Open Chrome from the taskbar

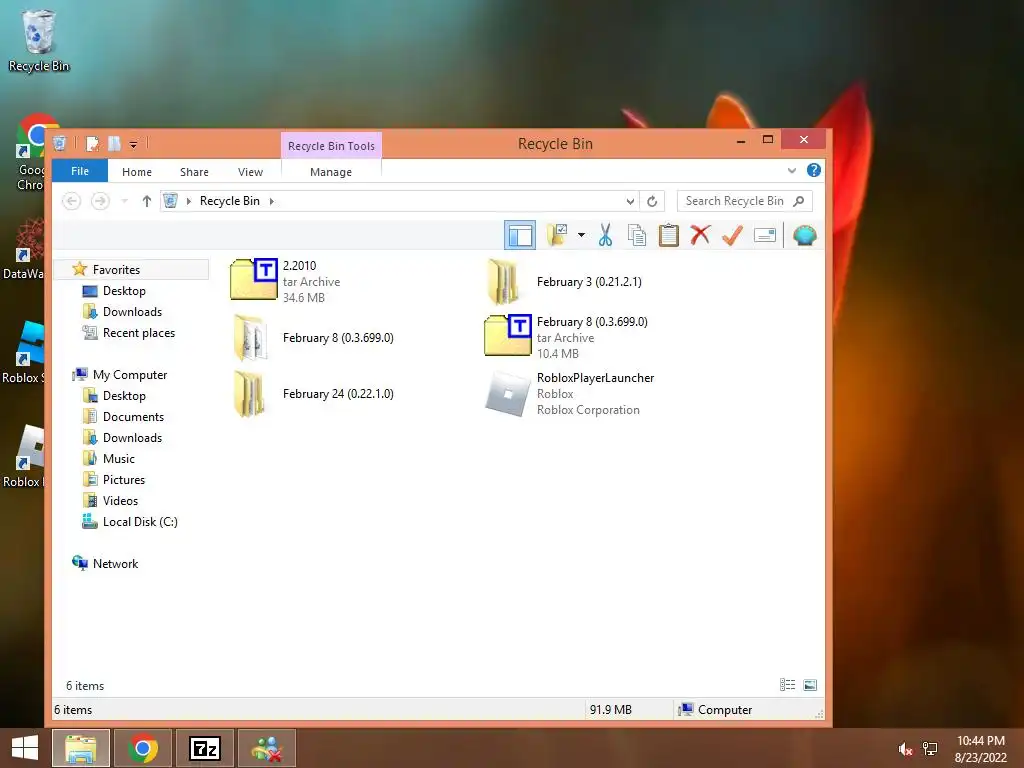(143, 748)
